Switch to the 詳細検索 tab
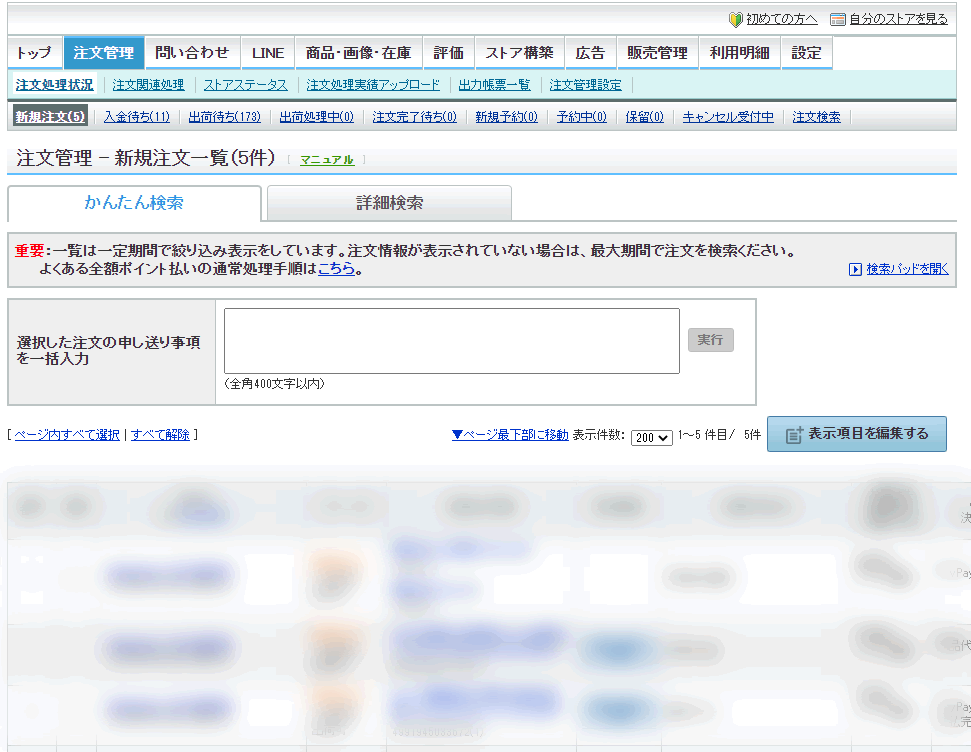The width and height of the screenshot is (971, 752). pyautogui.click(x=390, y=203)
